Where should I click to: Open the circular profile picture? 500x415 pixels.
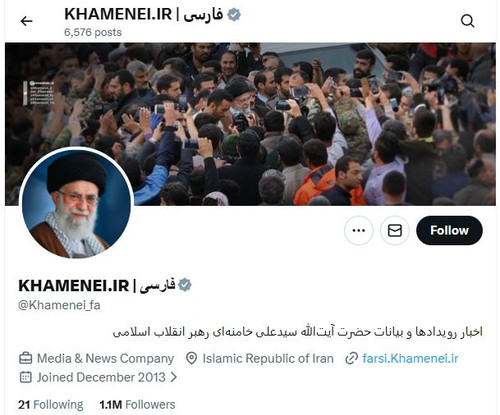76,203
